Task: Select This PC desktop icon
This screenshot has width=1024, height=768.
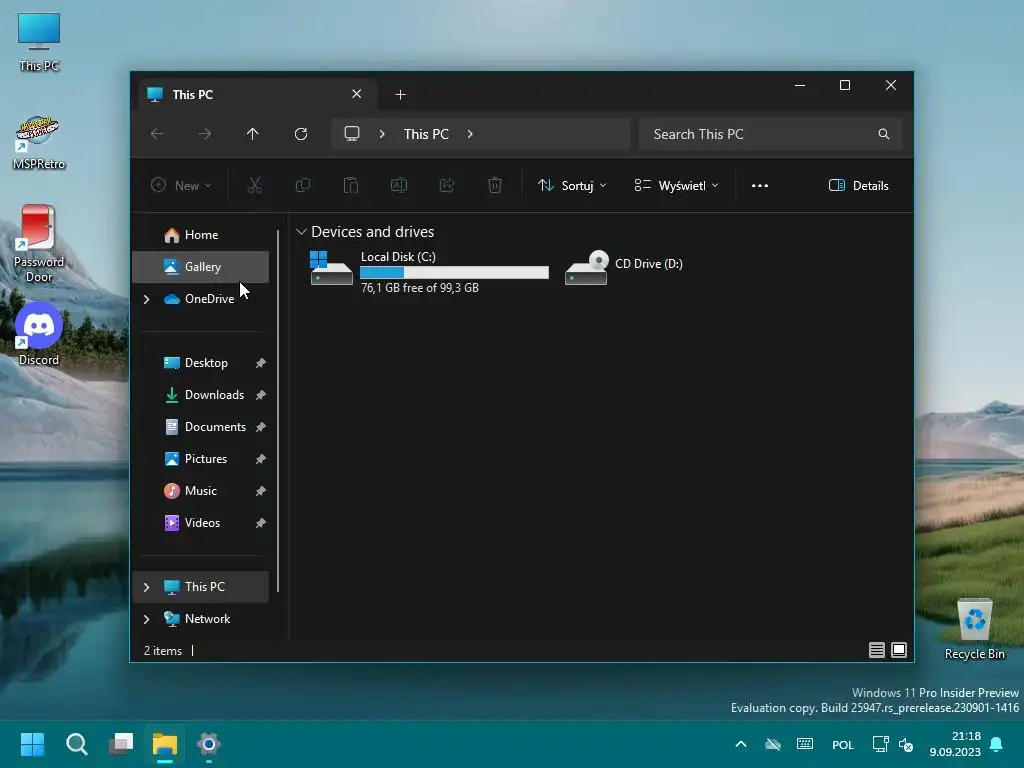Action: [x=39, y=42]
